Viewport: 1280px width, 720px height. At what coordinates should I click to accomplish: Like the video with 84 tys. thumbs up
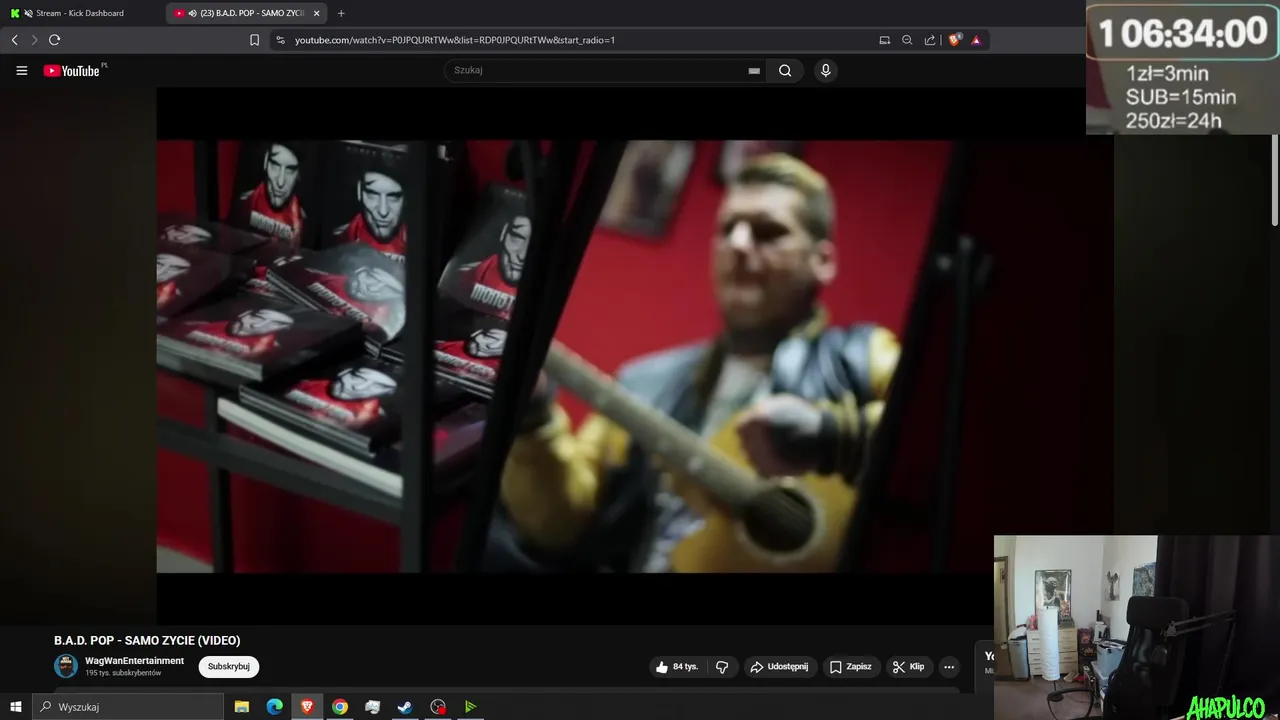coord(677,667)
